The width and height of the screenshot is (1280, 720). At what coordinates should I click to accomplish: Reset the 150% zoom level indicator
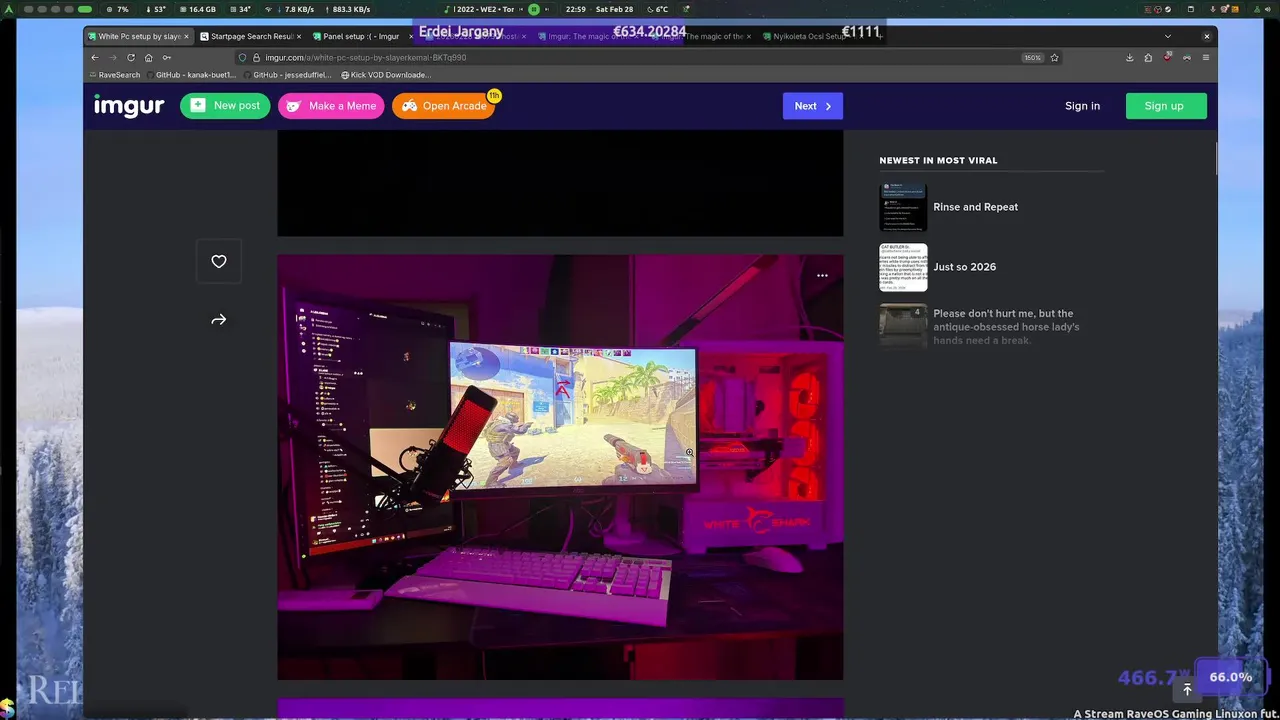(x=1032, y=58)
